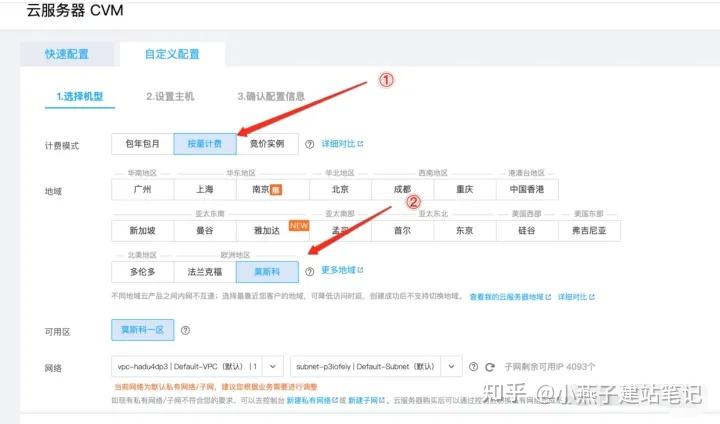
Task: Pick the 多伦多 region
Action: click(142, 272)
